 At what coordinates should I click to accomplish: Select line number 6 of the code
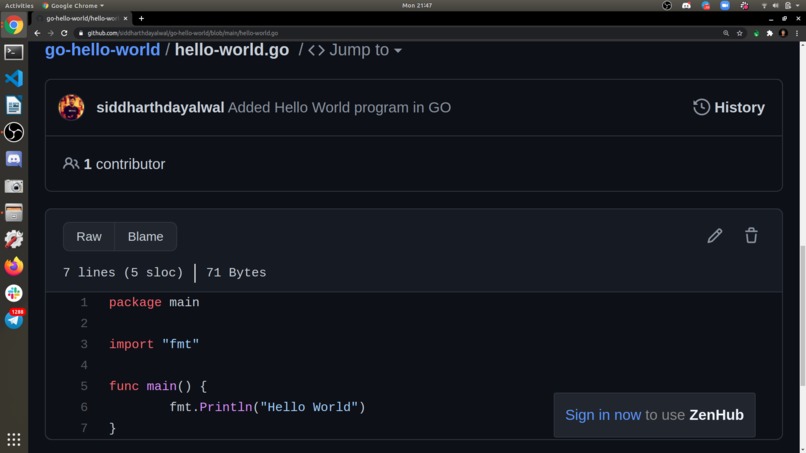point(84,407)
